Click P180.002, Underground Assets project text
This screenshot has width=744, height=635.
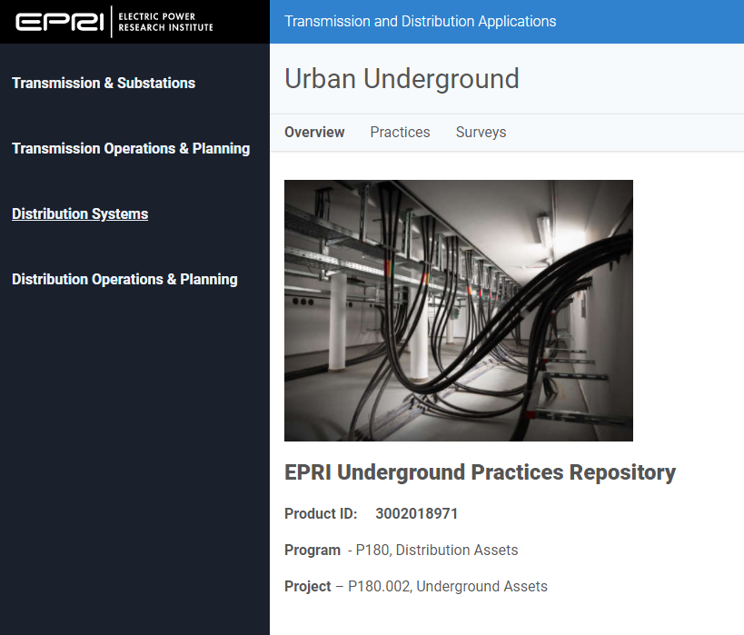pyautogui.click(x=447, y=587)
